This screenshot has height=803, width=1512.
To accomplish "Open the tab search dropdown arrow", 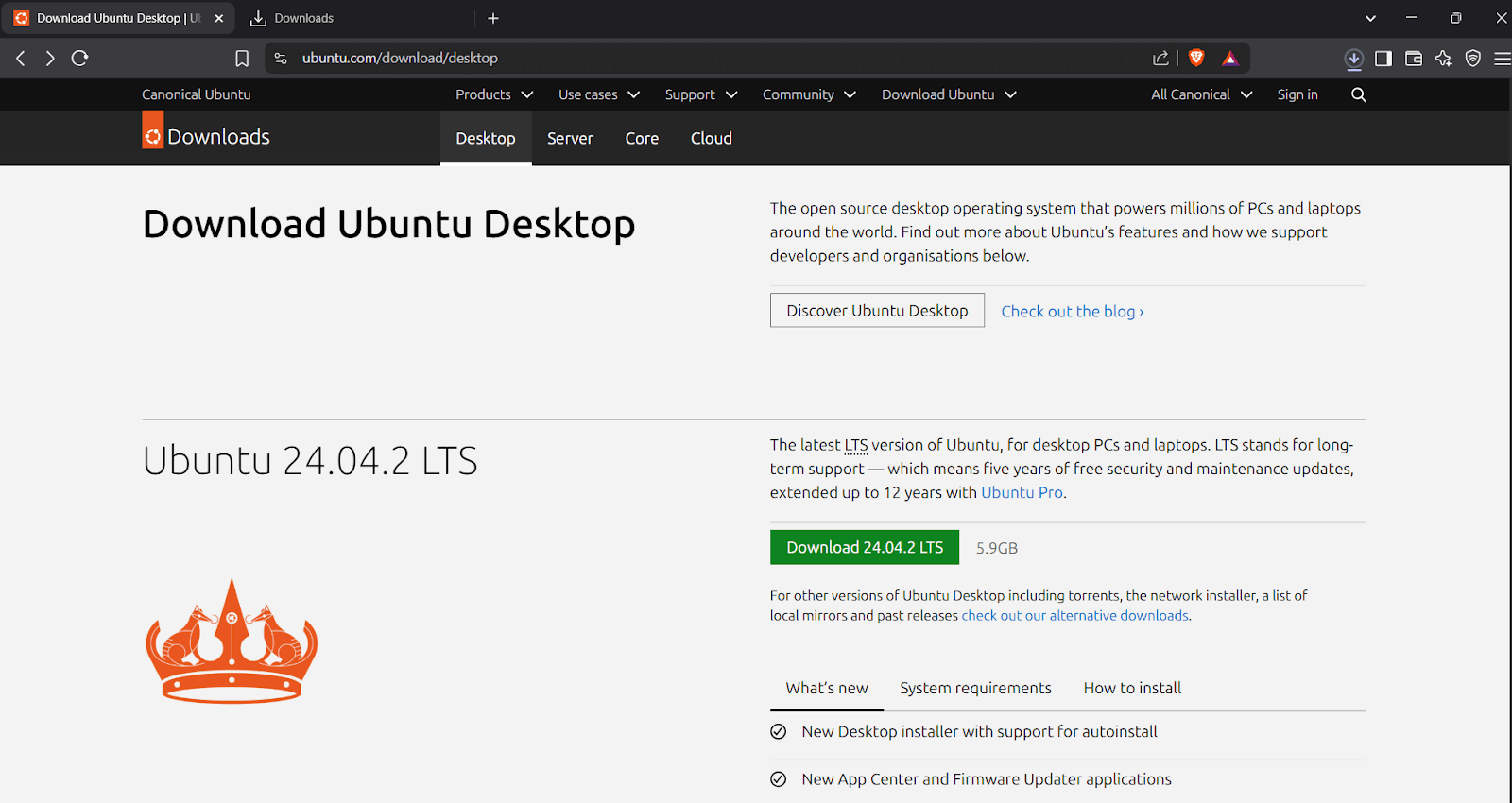I will tap(1370, 18).
